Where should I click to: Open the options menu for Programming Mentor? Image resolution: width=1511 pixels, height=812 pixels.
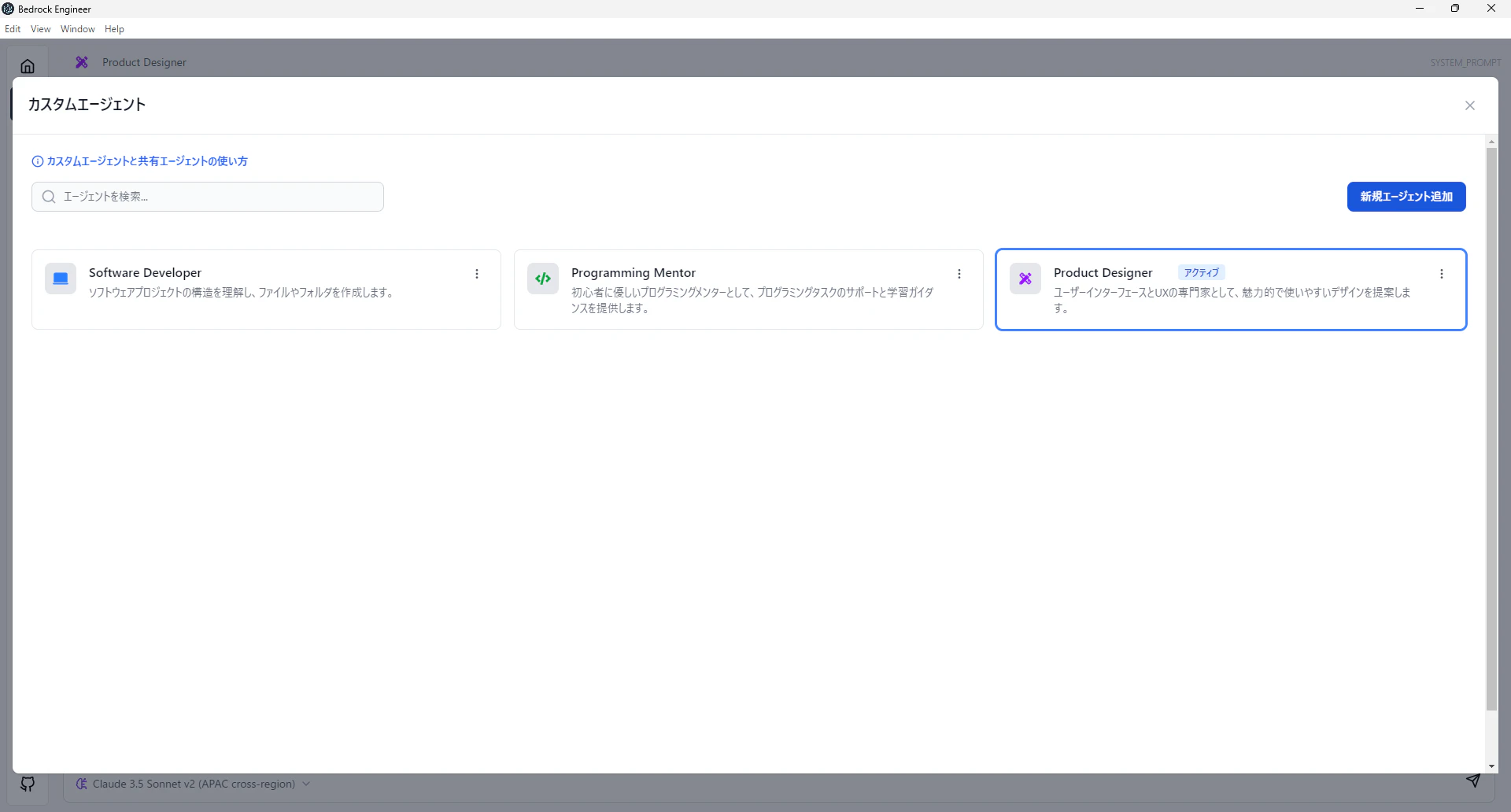959,274
